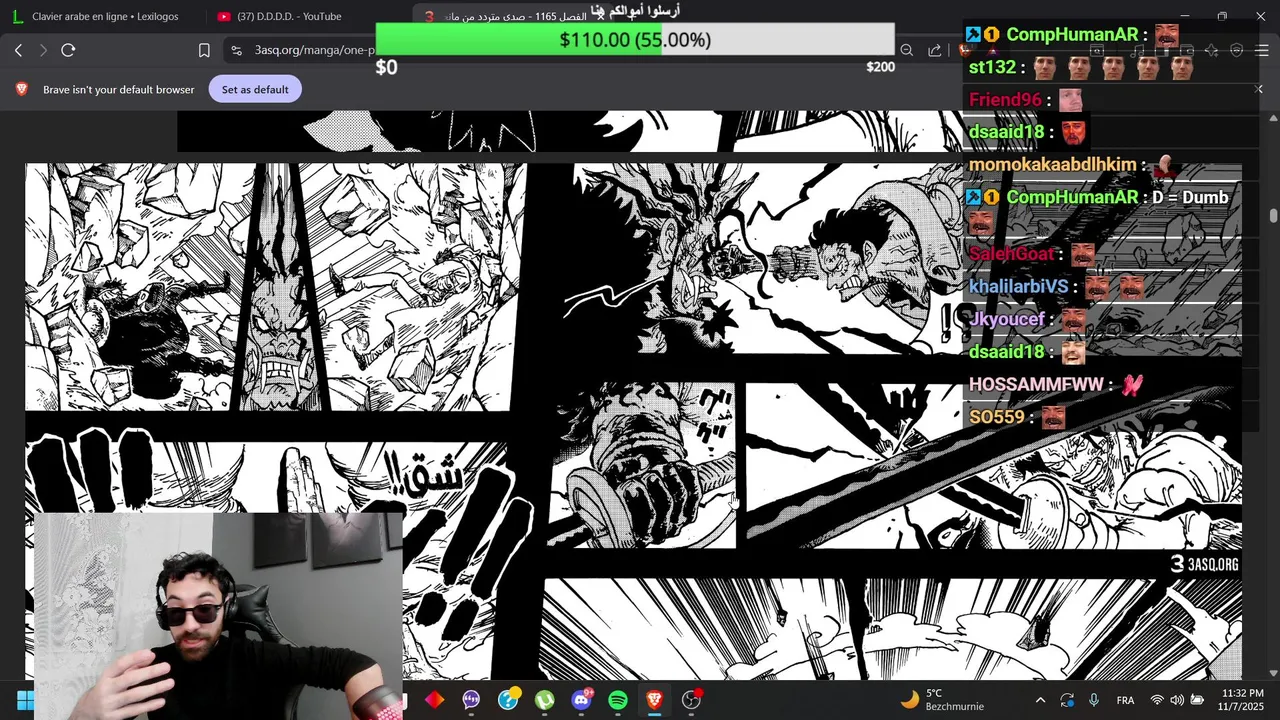The height and width of the screenshot is (720, 1280).
Task: Launch Leo AI sparkle icon in the toolbar
Action: [x=1211, y=50]
